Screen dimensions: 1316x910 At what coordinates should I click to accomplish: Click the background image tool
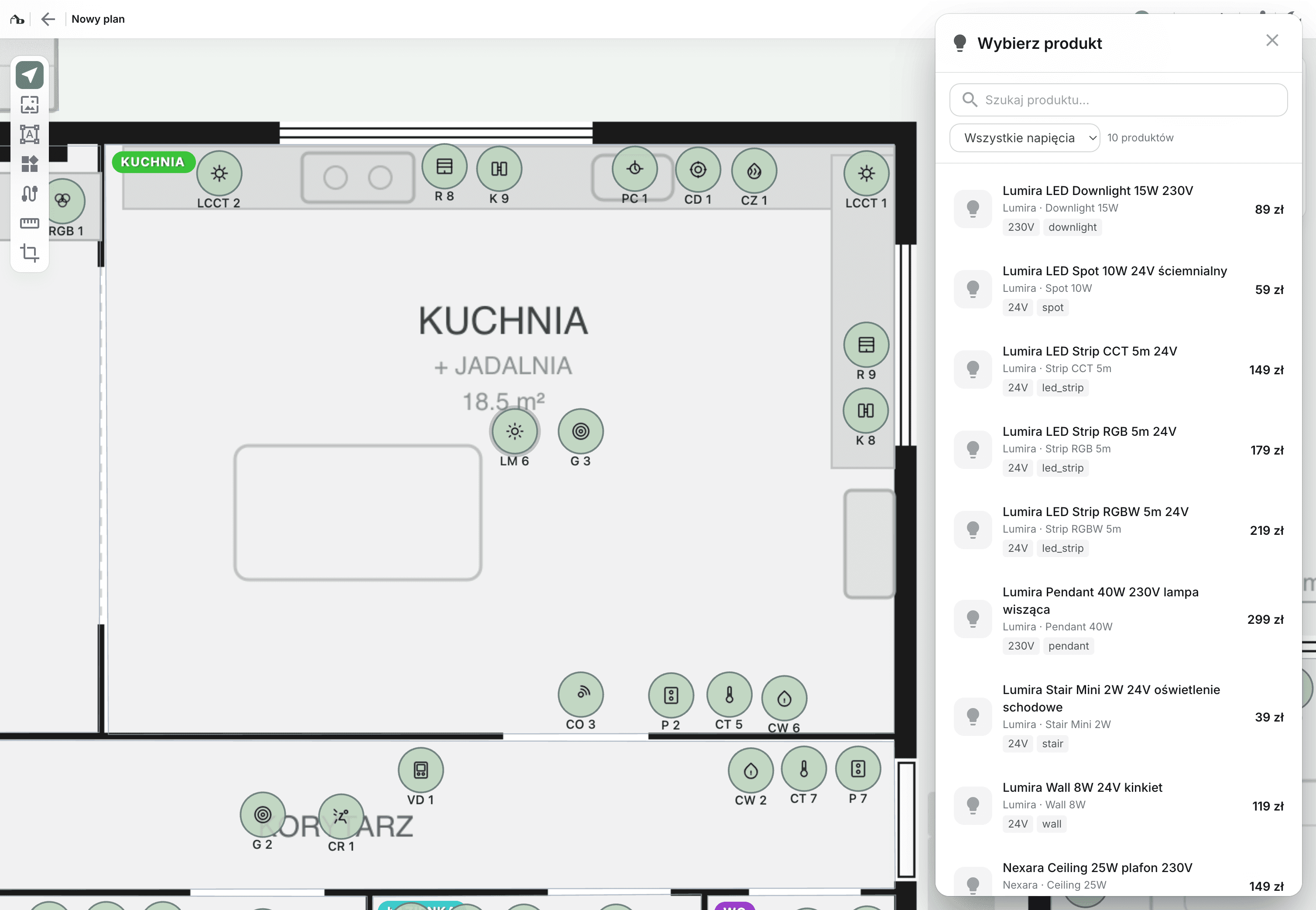(x=30, y=104)
